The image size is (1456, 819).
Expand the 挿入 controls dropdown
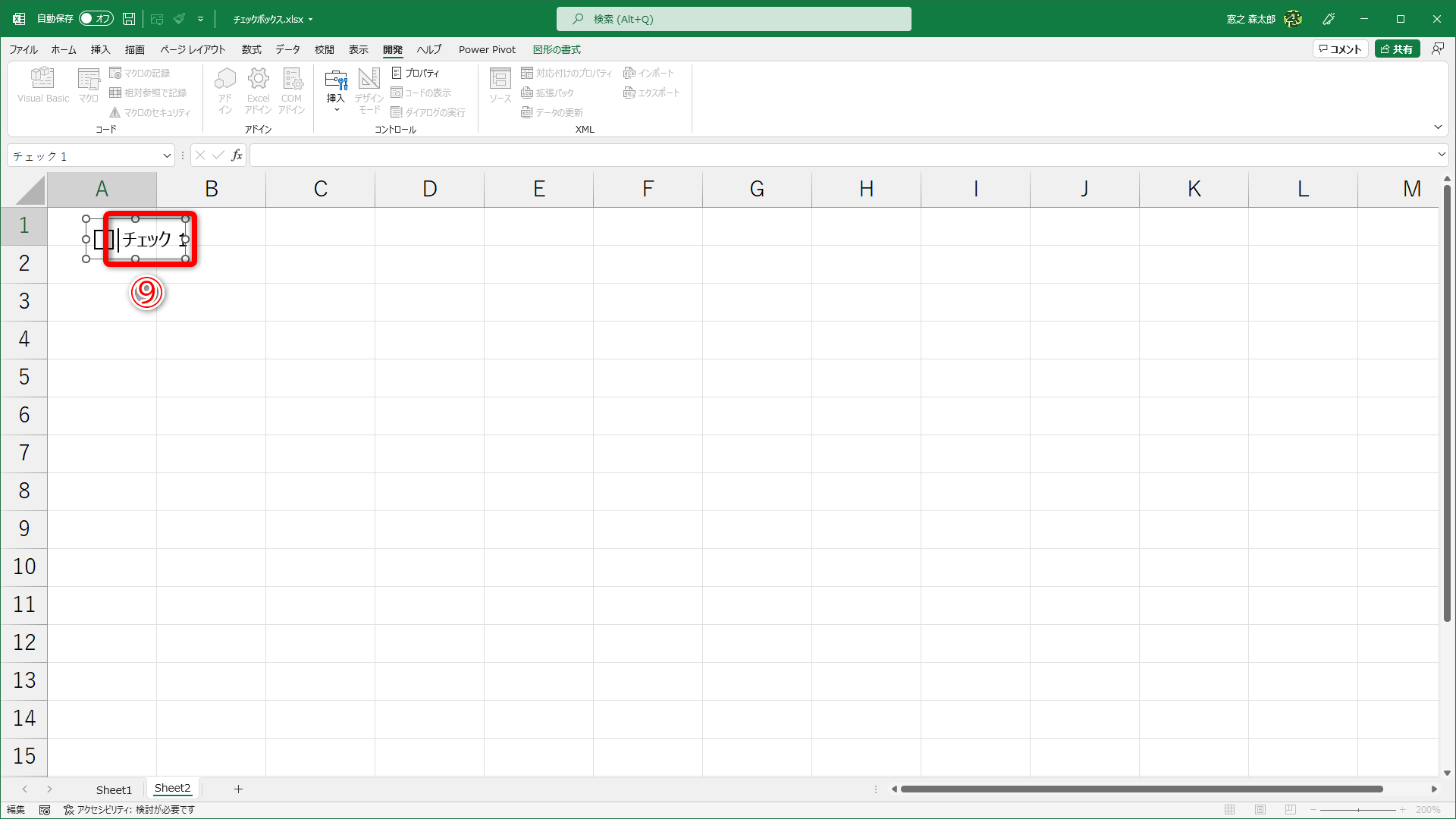pos(336,108)
